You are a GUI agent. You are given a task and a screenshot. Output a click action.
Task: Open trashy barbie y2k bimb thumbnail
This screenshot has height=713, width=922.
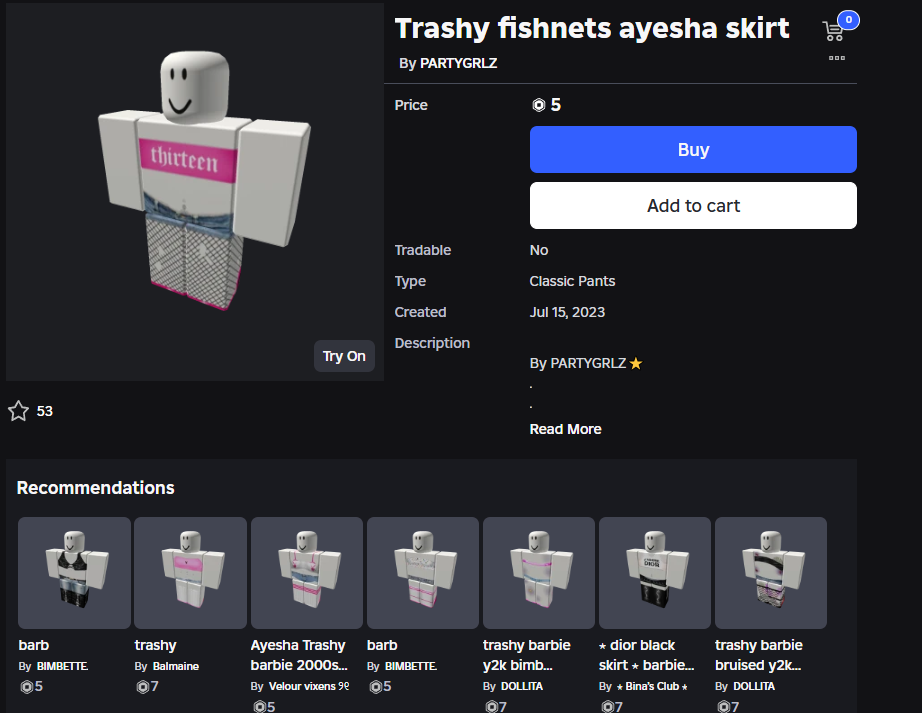[539, 573]
